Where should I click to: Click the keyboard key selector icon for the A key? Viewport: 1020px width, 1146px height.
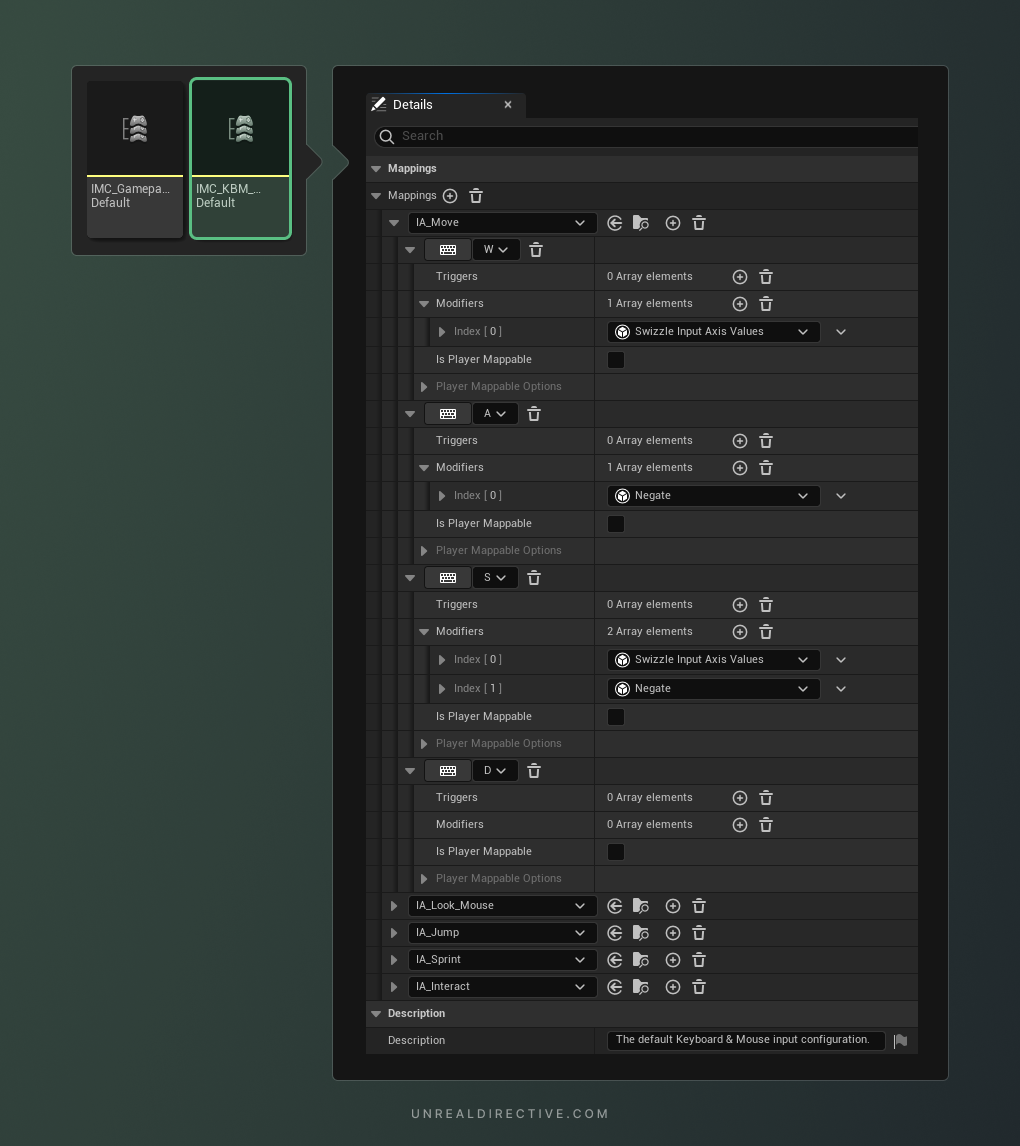pyautogui.click(x=448, y=414)
